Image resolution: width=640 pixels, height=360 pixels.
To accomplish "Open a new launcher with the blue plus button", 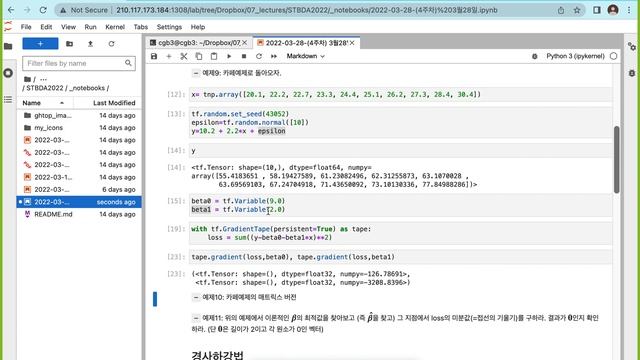I will [40, 44].
